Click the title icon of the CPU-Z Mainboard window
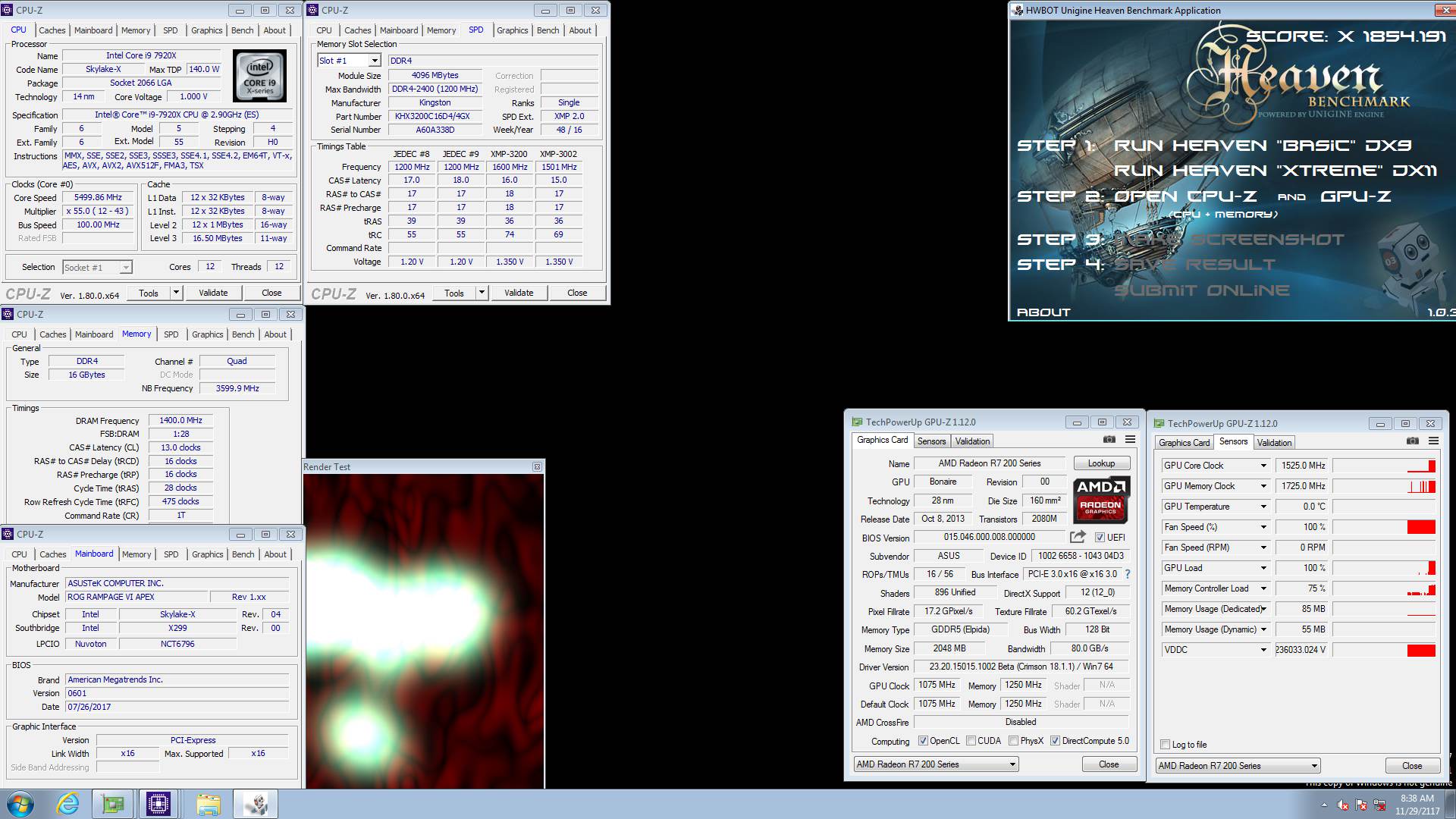Image resolution: width=1456 pixels, height=819 pixels. click(x=8, y=534)
